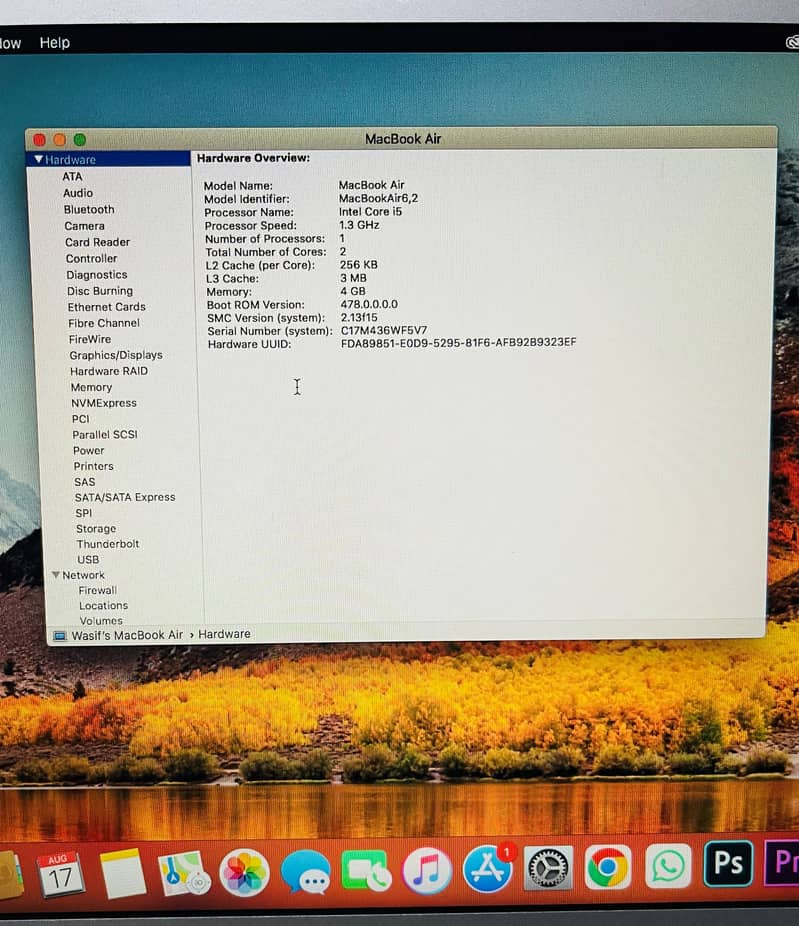This screenshot has width=799, height=926.
Task: Select Graphics/Displays in the sidebar
Action: [x=115, y=355]
